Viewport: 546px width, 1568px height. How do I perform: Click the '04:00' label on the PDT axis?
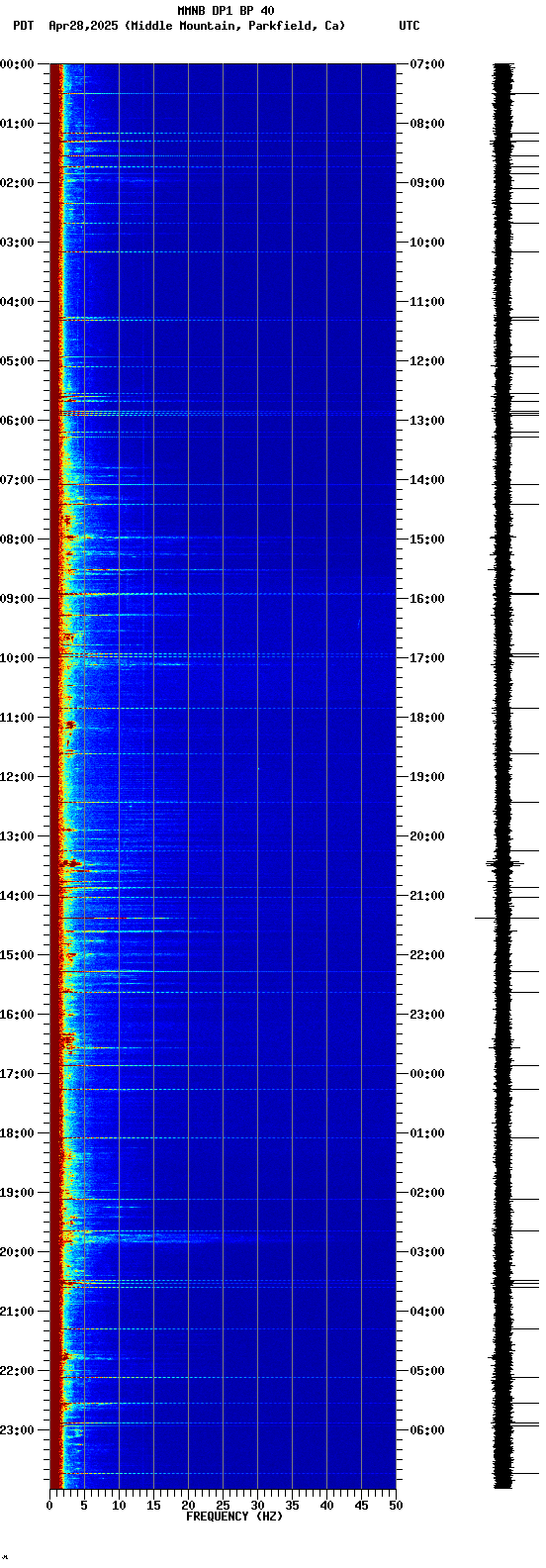(18, 302)
